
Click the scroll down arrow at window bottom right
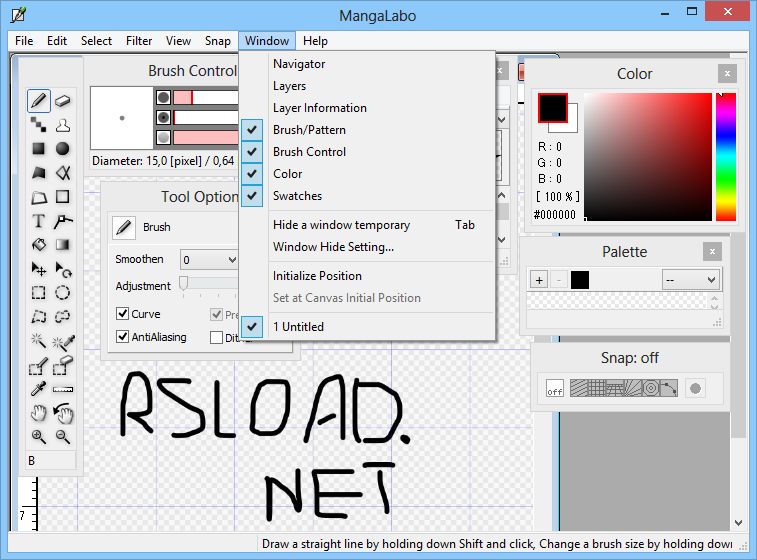click(x=738, y=523)
